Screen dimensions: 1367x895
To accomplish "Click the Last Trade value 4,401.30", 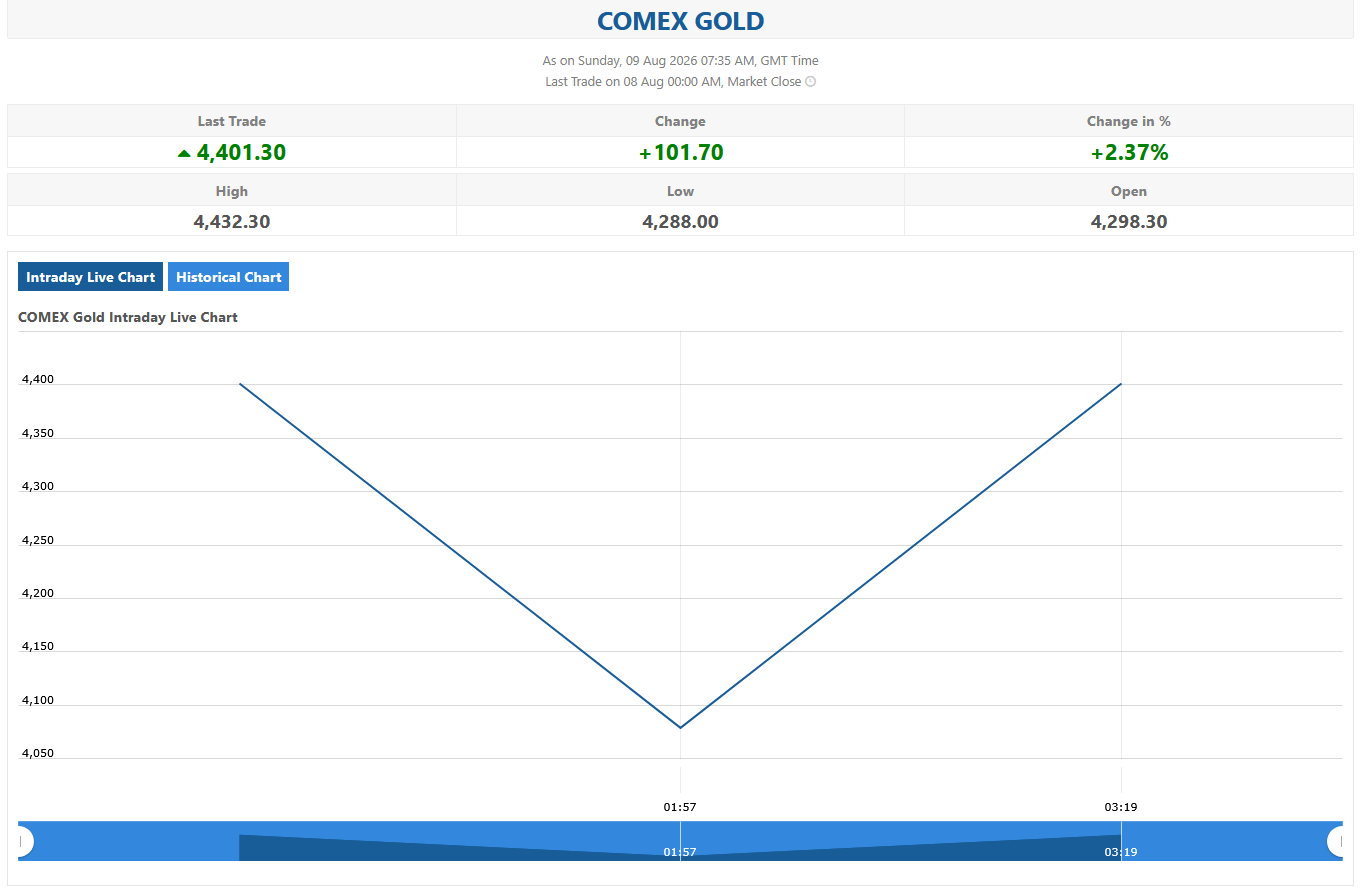I will (x=241, y=152).
